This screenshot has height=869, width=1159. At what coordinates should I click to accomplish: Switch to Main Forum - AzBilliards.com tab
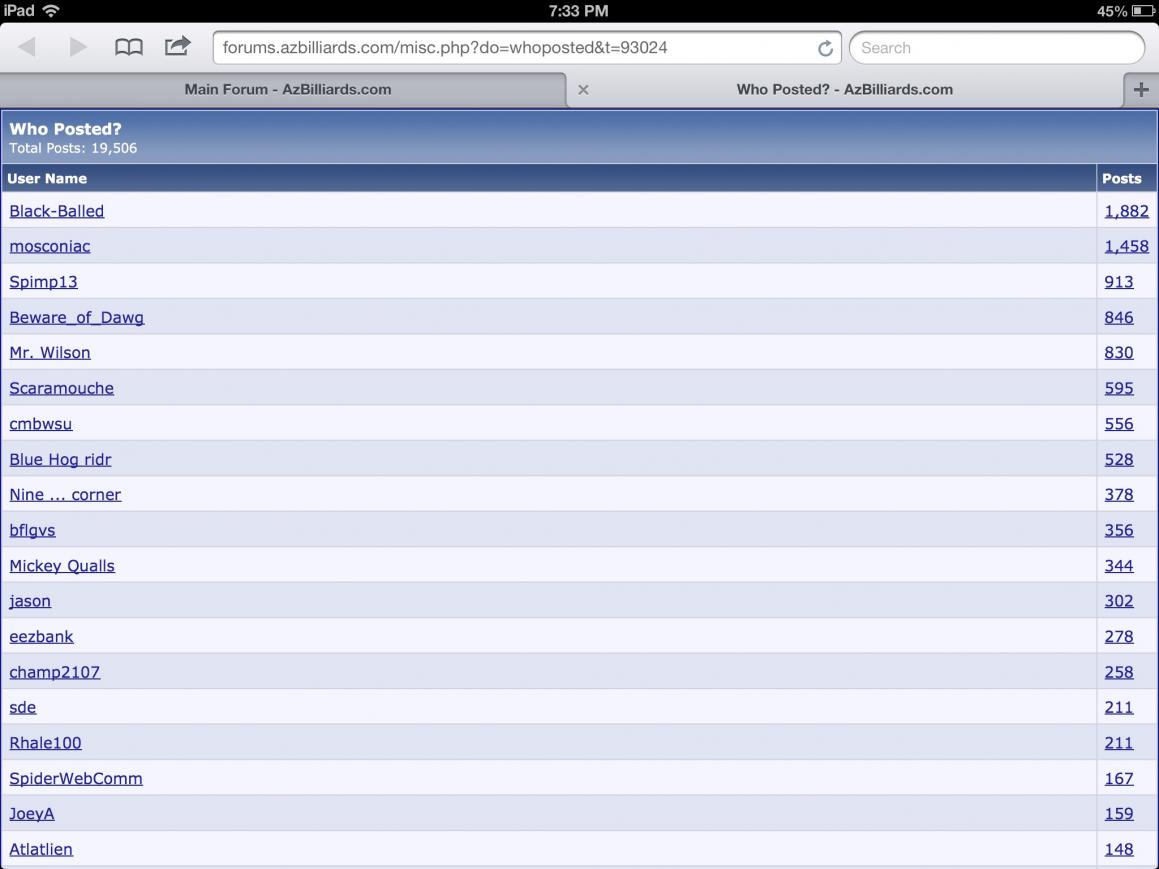(x=287, y=89)
